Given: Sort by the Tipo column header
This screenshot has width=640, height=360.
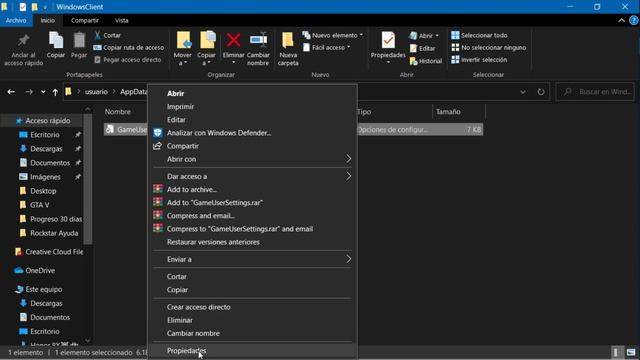Looking at the screenshot, I should [x=364, y=111].
